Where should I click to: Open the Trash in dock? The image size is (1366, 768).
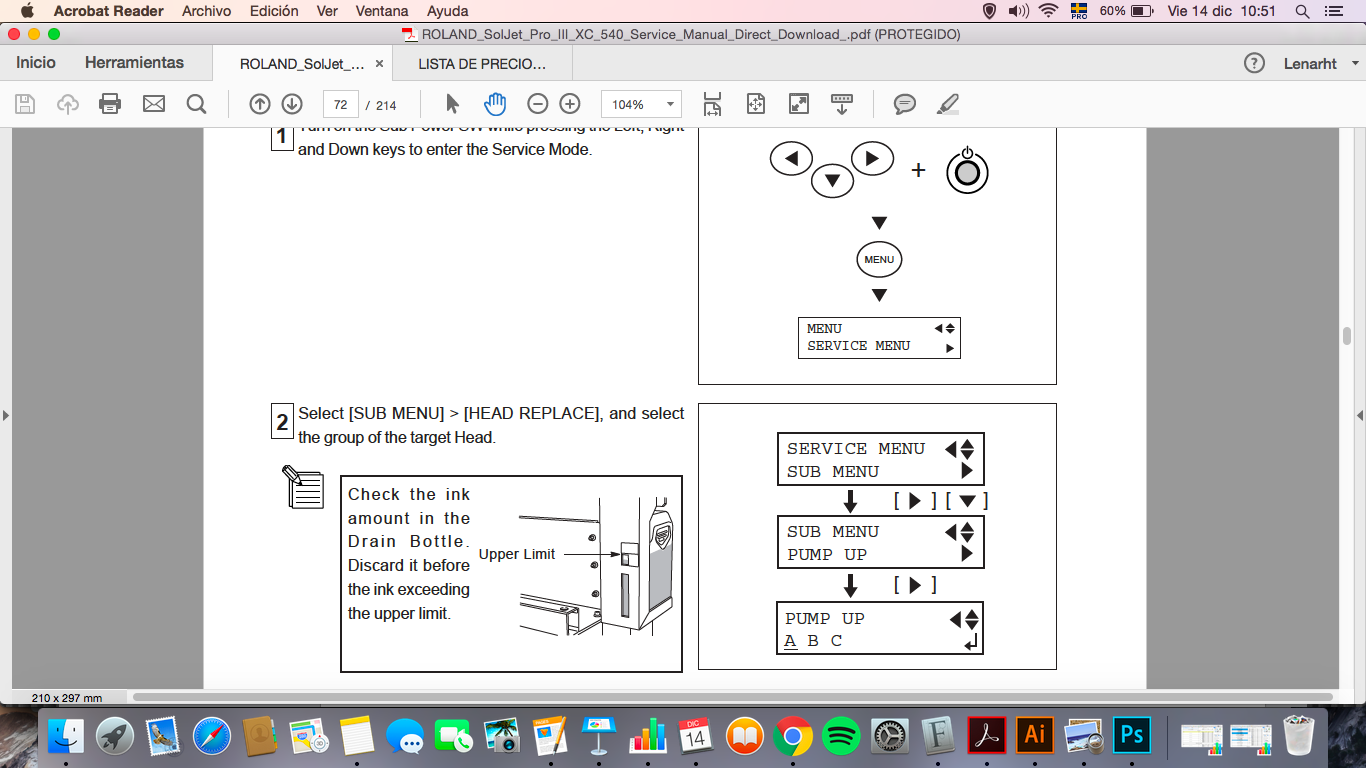coord(1299,737)
